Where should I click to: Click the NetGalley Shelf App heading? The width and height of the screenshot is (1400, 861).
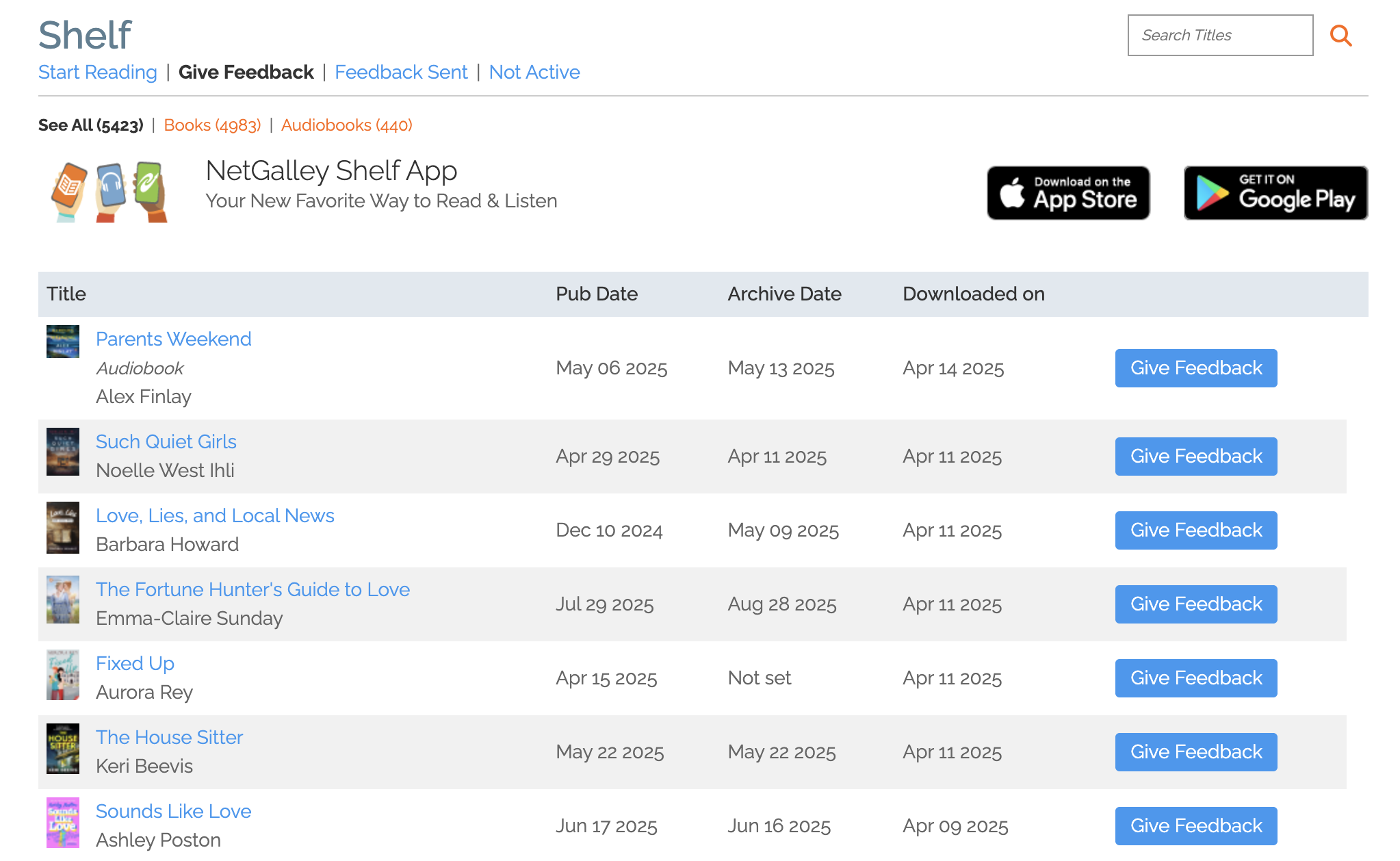click(331, 171)
